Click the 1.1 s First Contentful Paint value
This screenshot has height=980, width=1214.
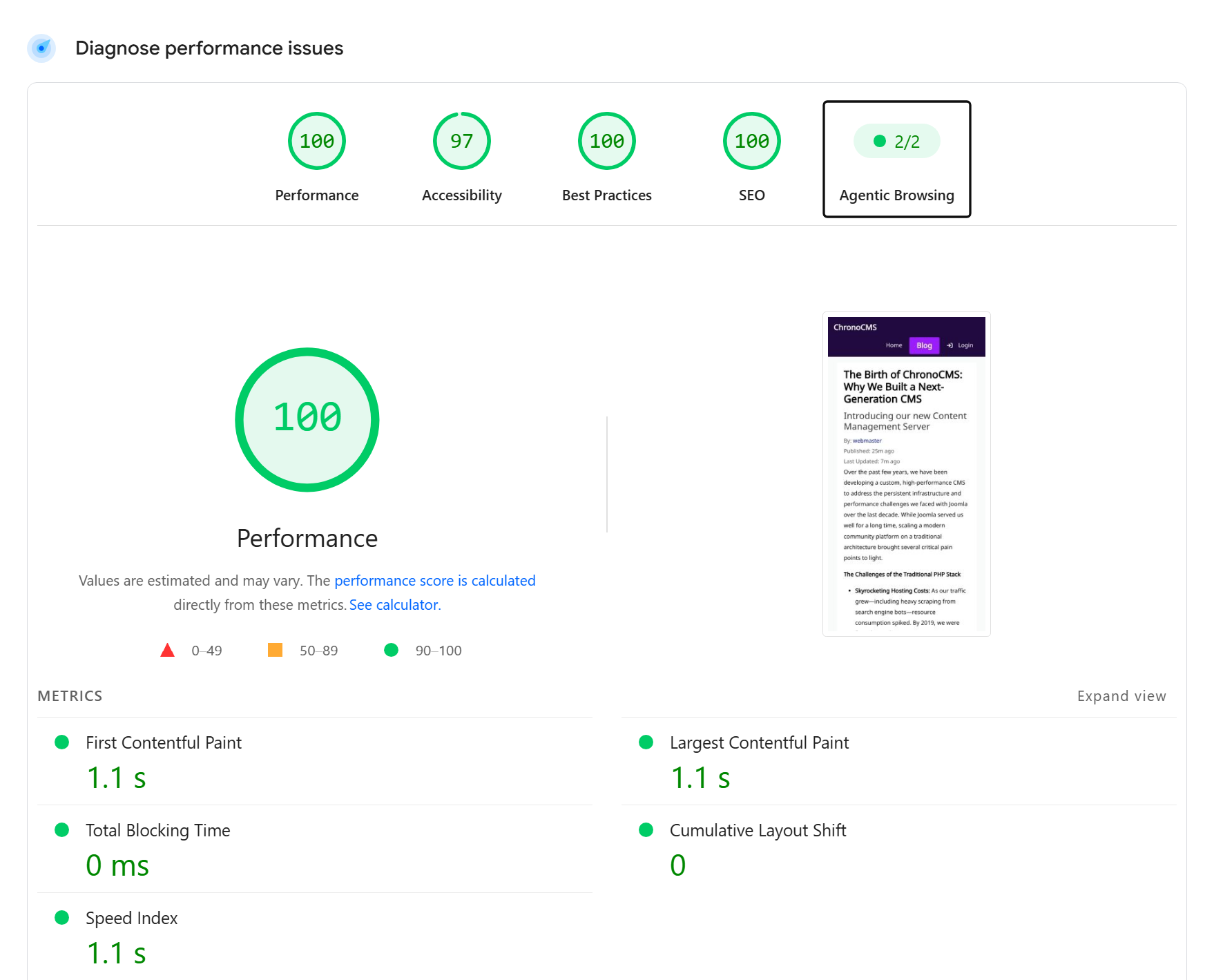(x=117, y=778)
